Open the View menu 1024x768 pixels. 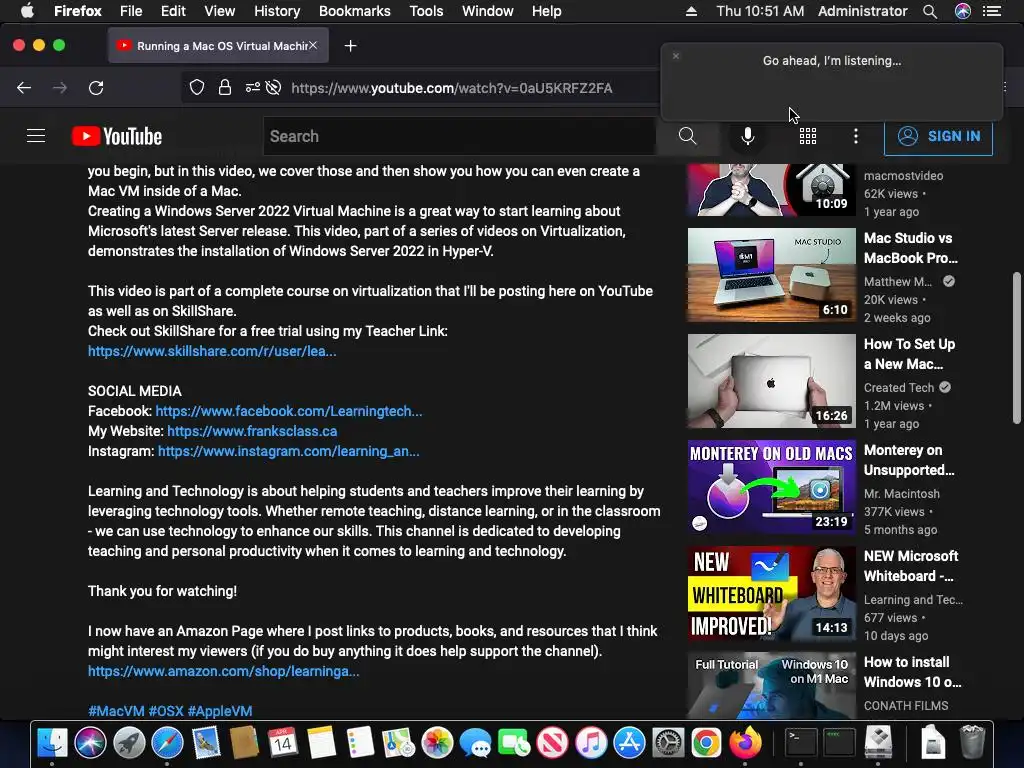[x=219, y=11]
